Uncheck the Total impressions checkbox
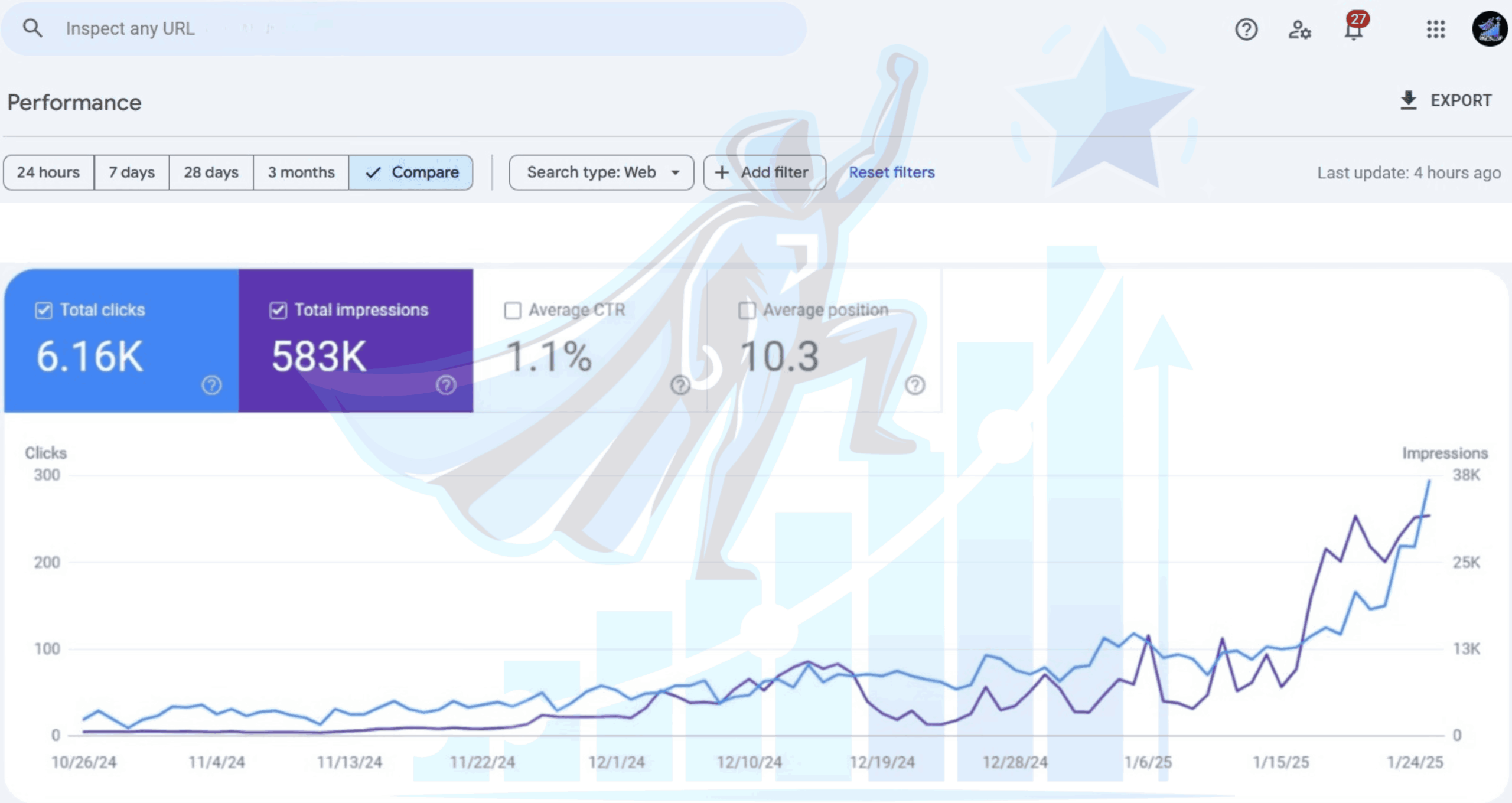Image resolution: width=1512 pixels, height=803 pixels. click(278, 309)
